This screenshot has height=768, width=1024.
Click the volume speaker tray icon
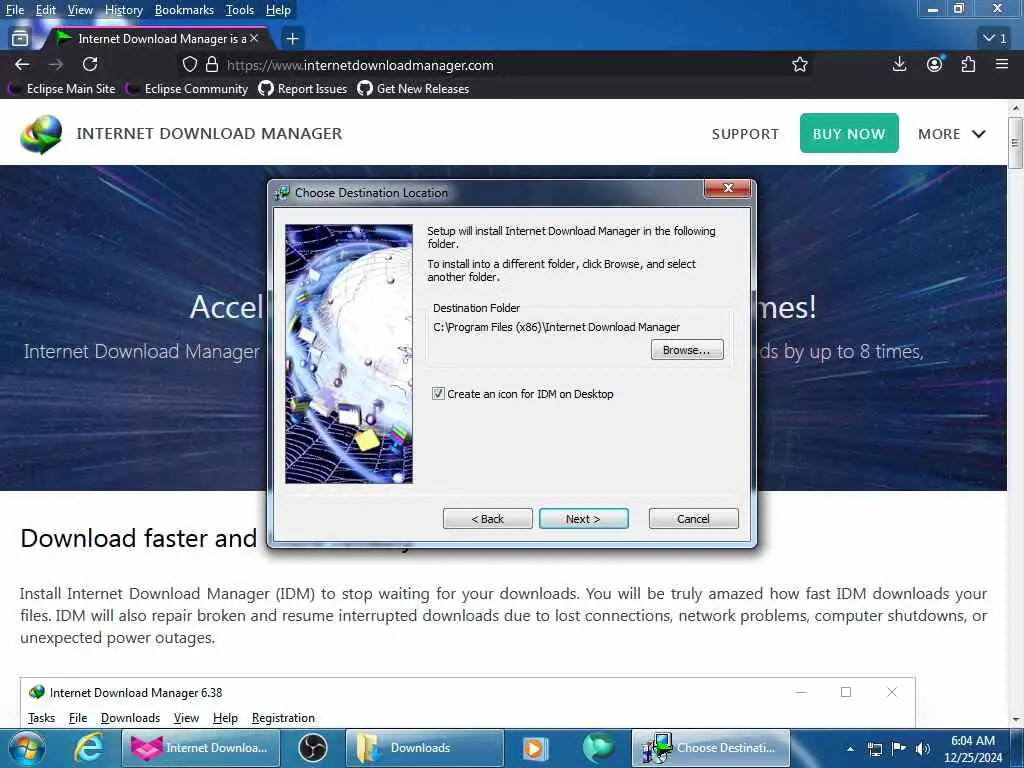[922, 748]
